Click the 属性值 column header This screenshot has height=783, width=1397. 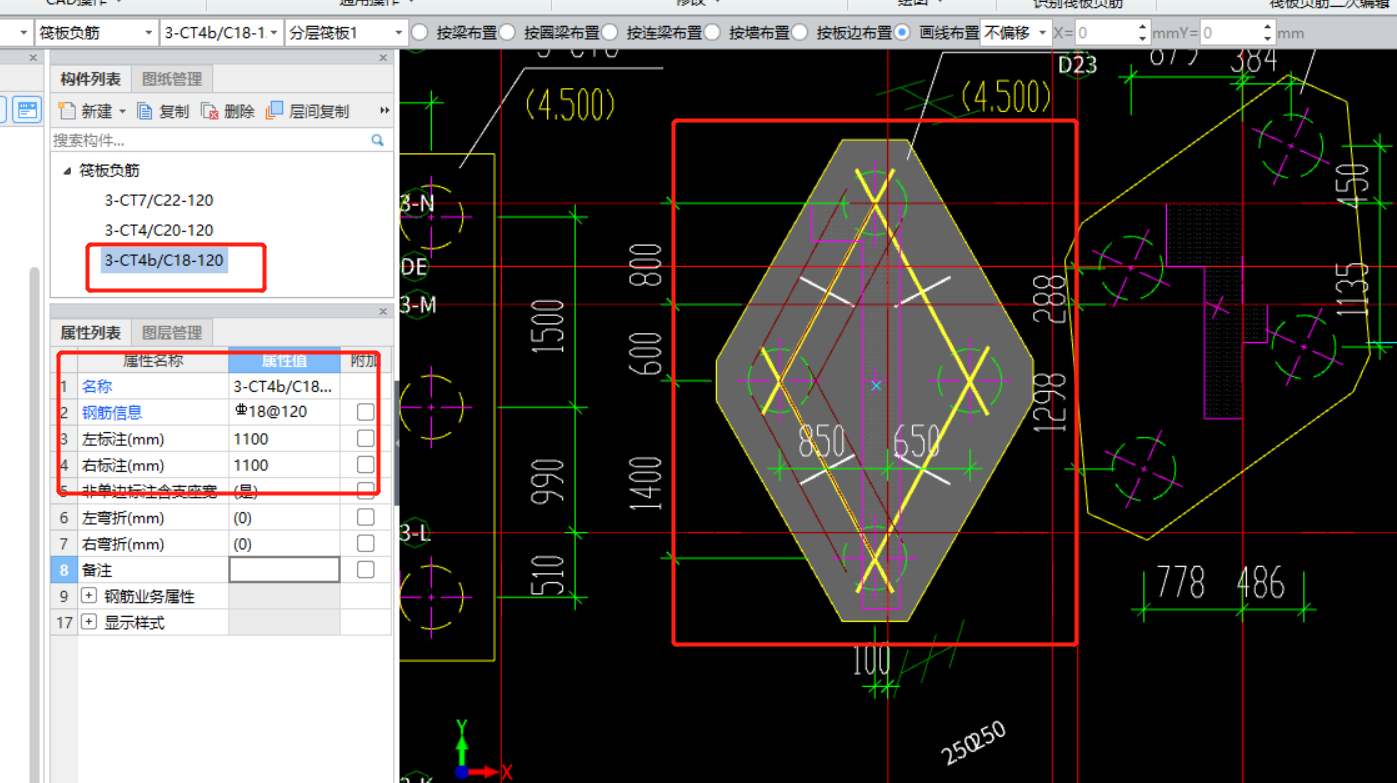pyautogui.click(x=284, y=360)
